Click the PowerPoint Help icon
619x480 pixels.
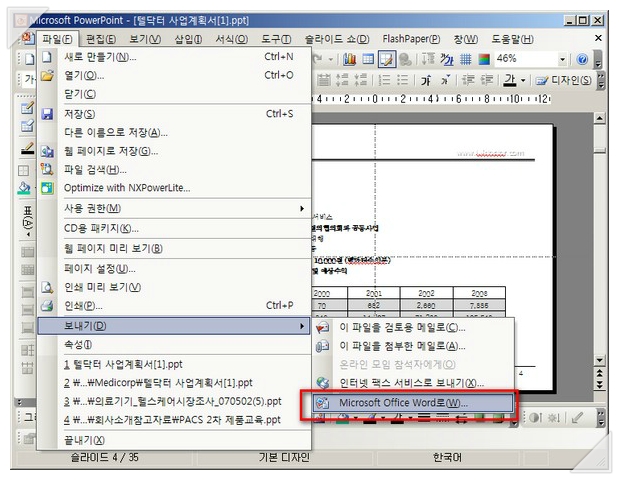coord(582,59)
